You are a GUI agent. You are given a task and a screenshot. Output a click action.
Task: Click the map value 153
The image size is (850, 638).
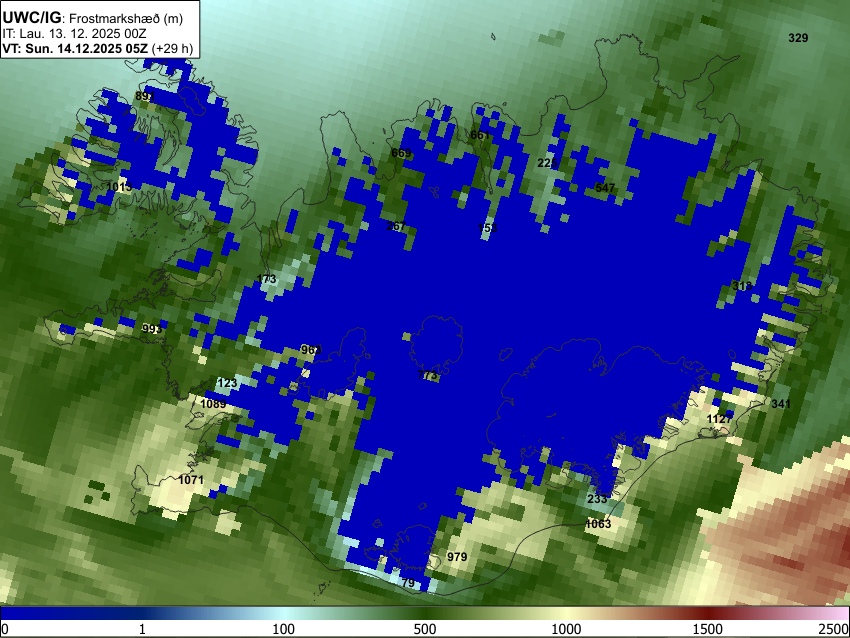pos(488,228)
